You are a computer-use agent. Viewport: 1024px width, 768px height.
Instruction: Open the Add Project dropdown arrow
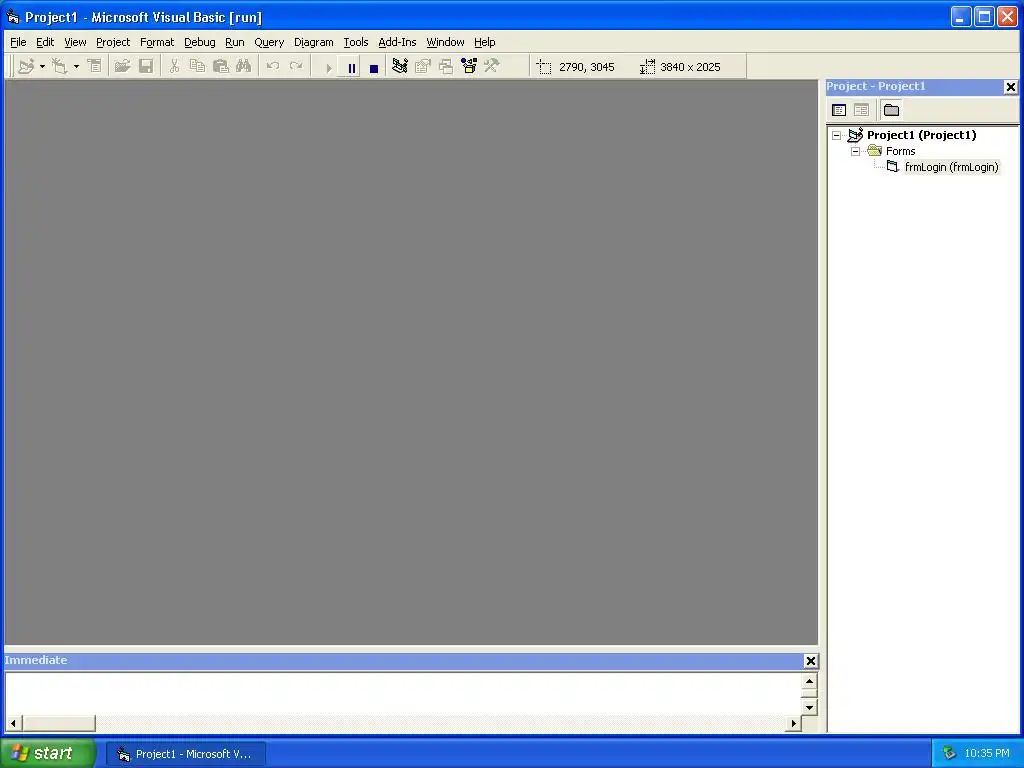pos(42,67)
